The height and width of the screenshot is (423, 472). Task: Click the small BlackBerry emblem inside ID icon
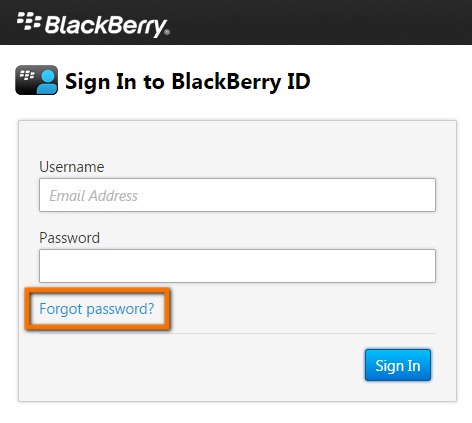click(x=27, y=75)
